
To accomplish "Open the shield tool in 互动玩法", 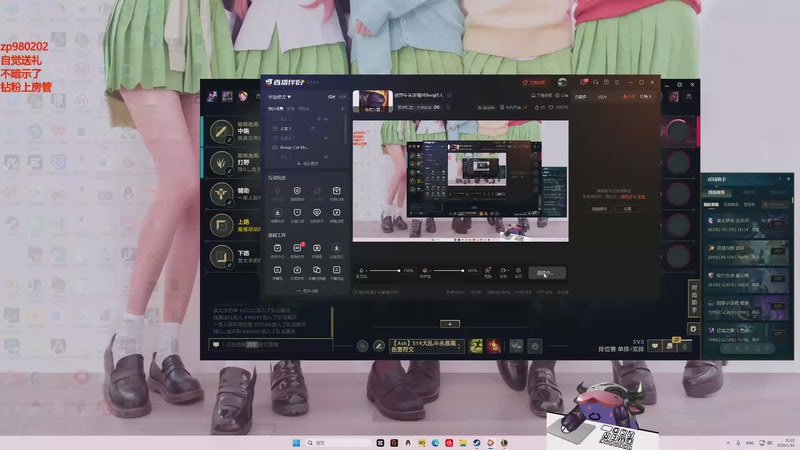I will (x=297, y=214).
